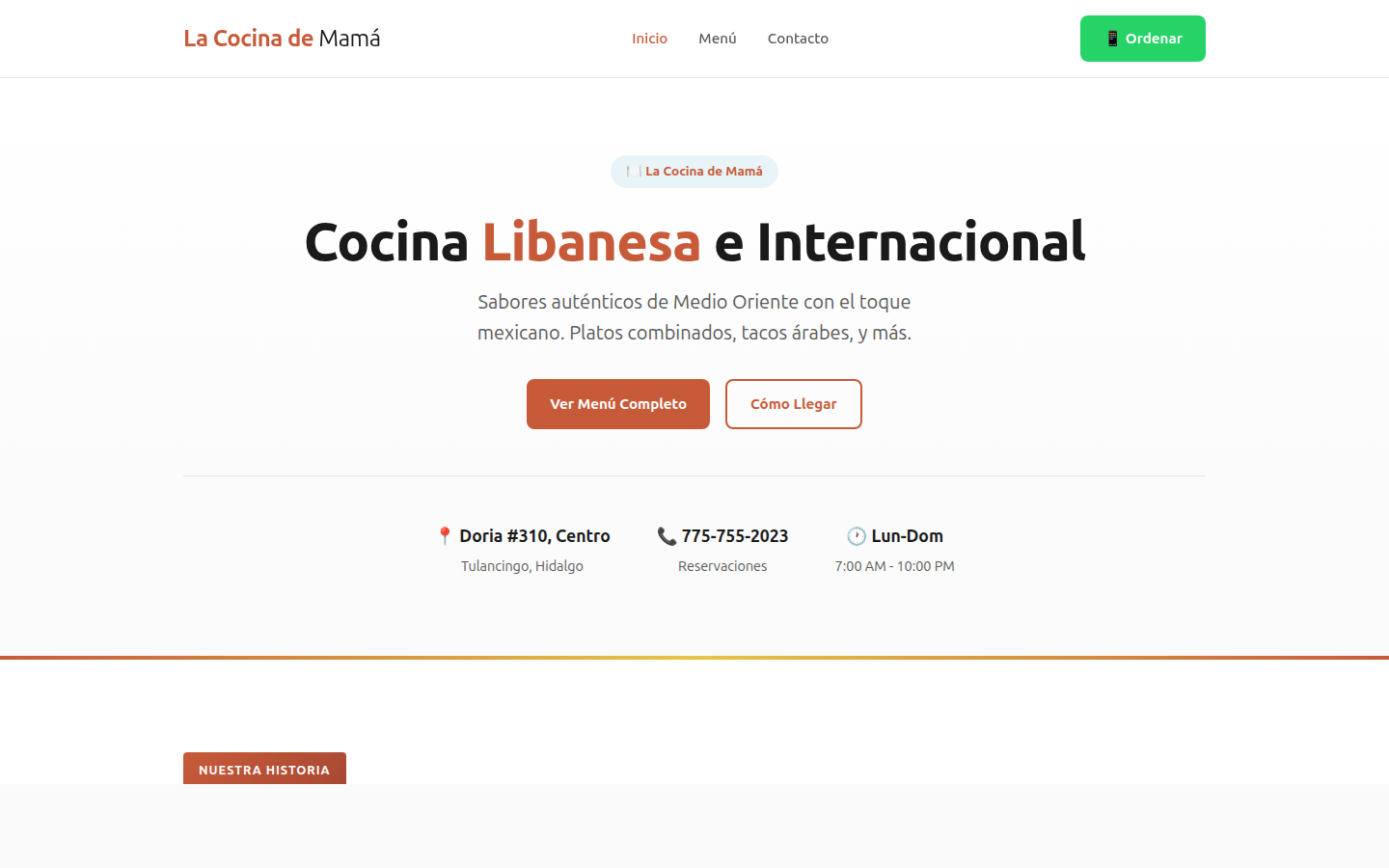Click the red location pin icon
Viewport: 1389px width, 868px height.
point(445,536)
